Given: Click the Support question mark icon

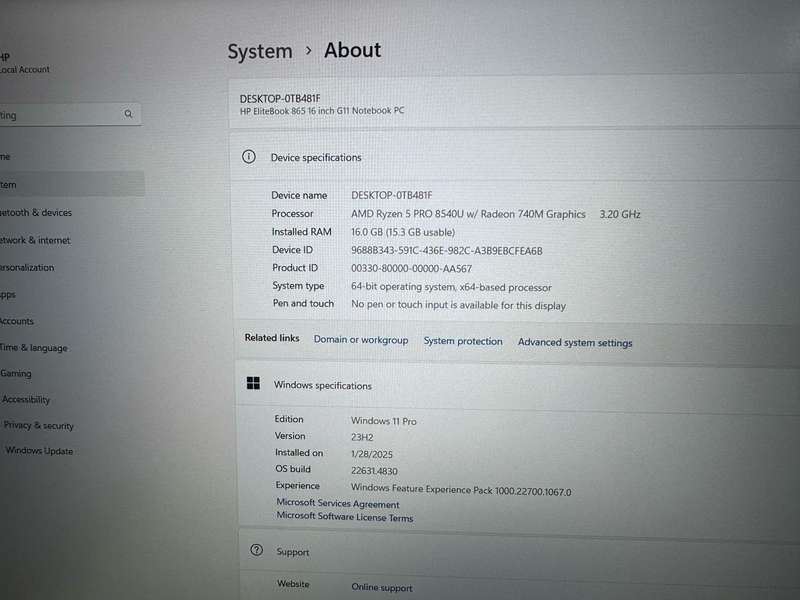Looking at the screenshot, I should 257,550.
